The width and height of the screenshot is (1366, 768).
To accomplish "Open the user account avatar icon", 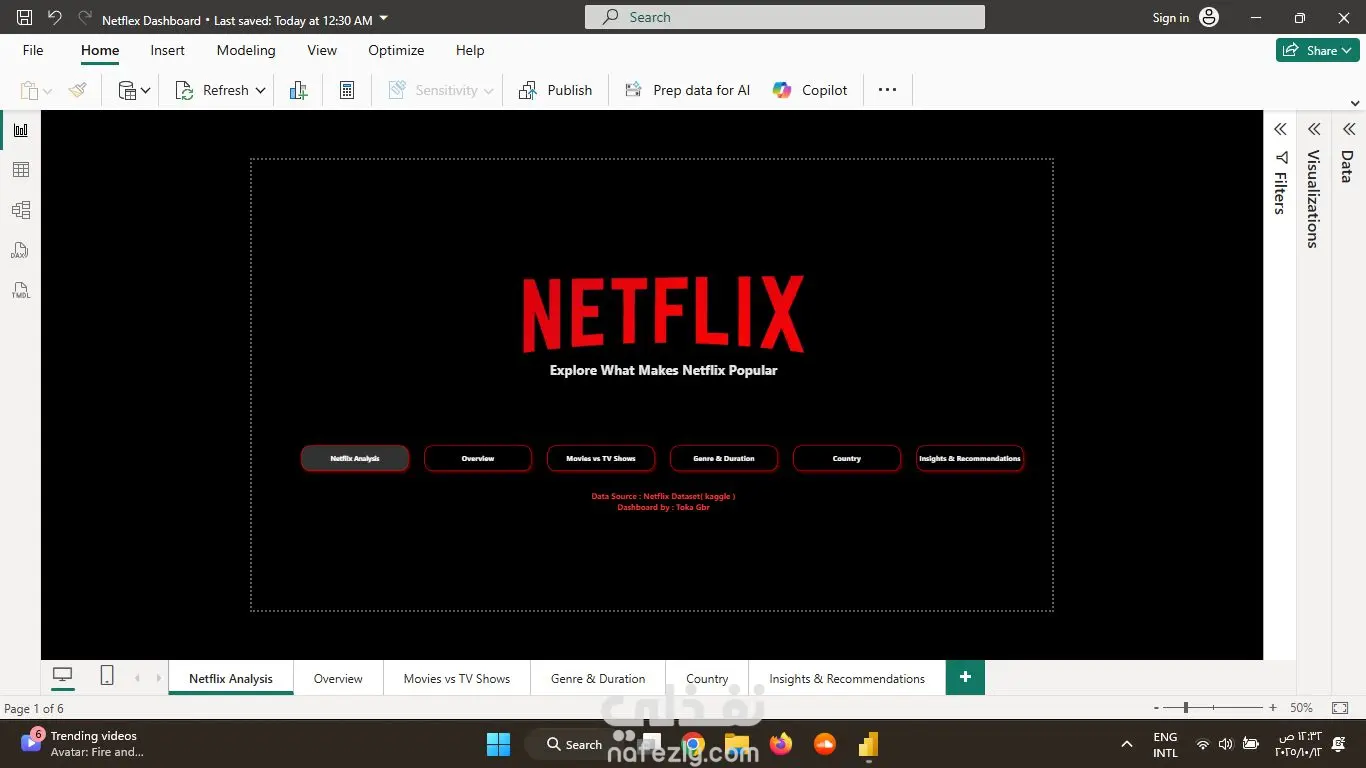I will click(x=1209, y=18).
